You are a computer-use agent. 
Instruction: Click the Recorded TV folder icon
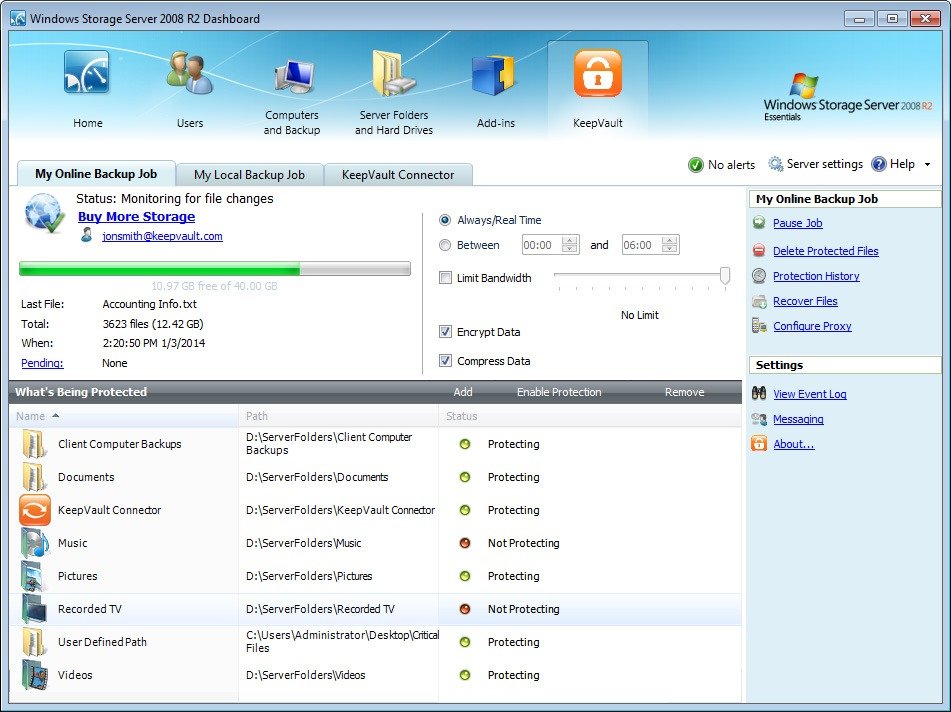(35, 609)
